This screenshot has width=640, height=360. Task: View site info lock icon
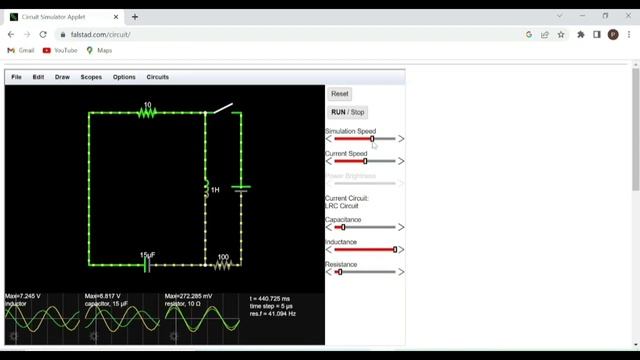click(62, 35)
